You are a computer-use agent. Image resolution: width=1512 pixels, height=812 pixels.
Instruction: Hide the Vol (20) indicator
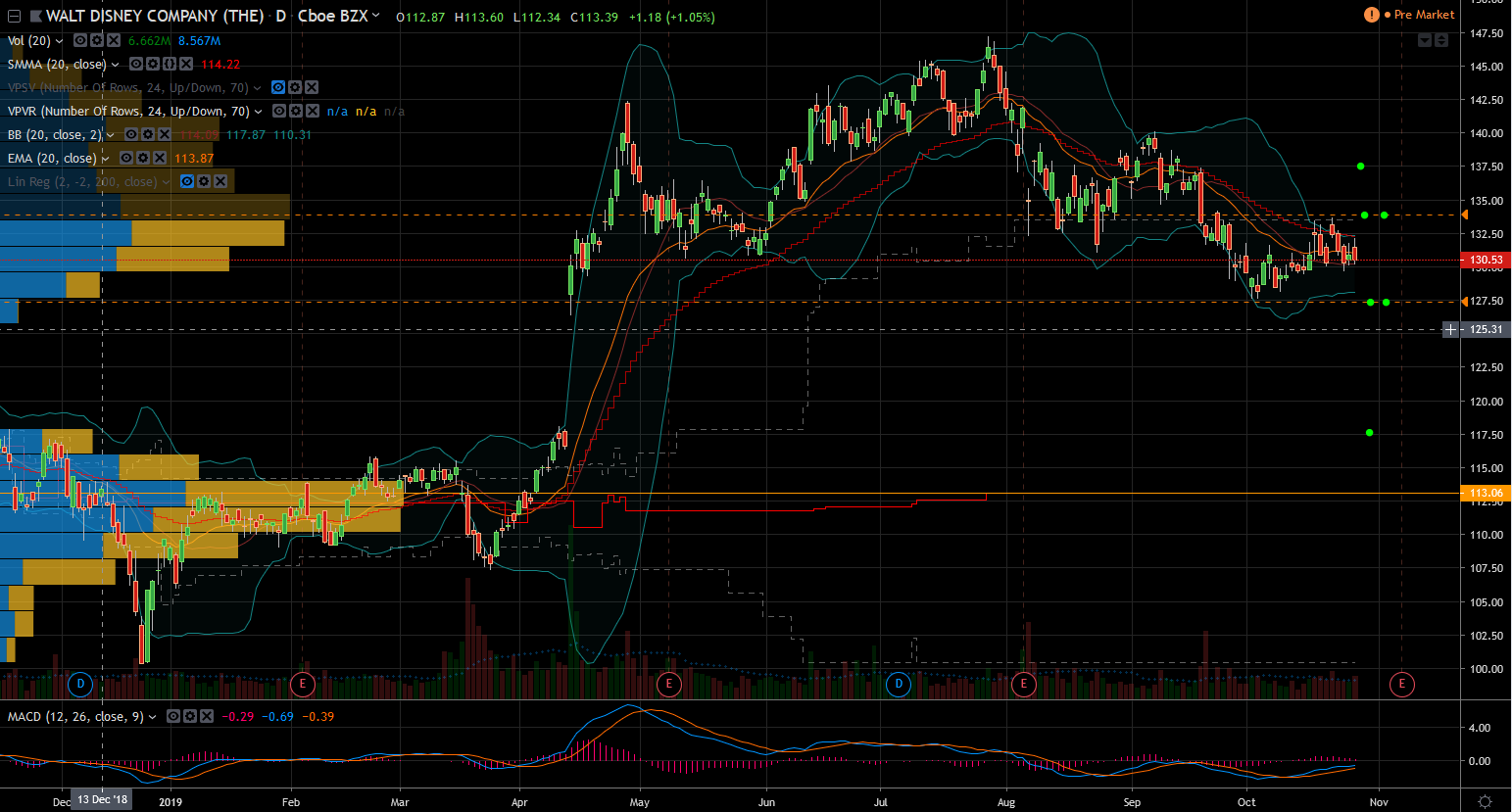click(80, 40)
